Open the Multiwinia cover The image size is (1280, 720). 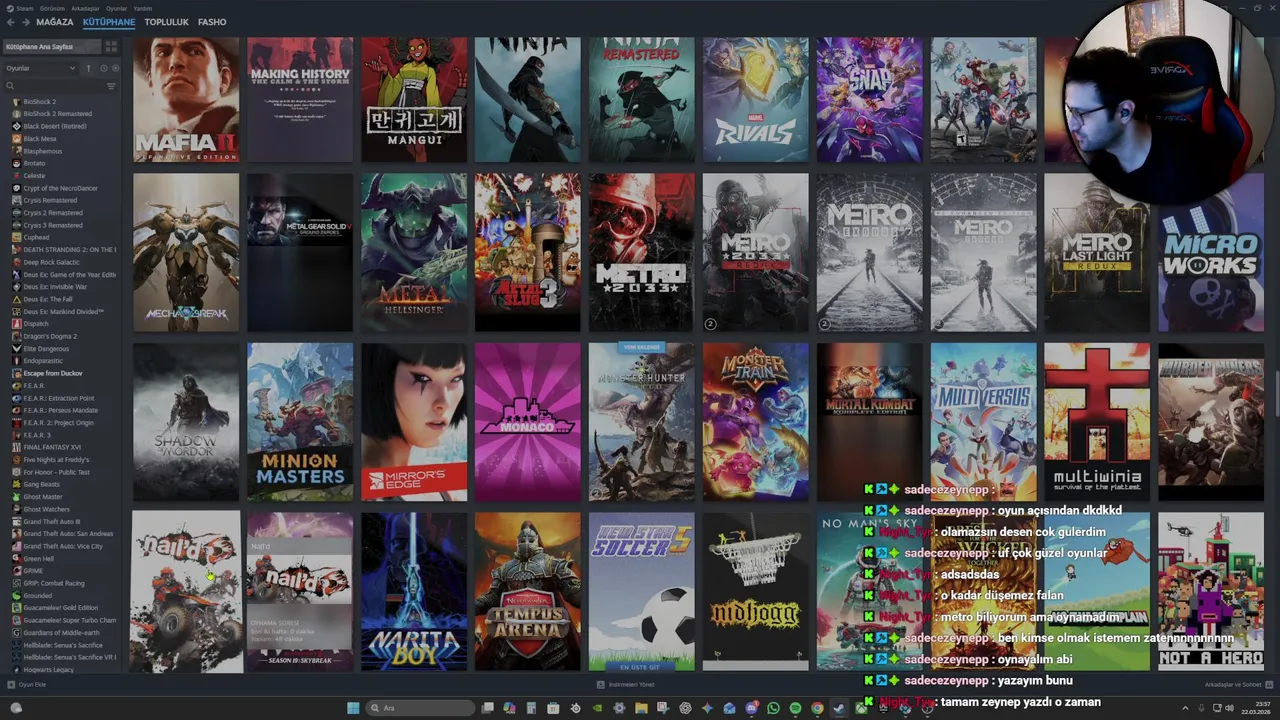(x=1097, y=422)
